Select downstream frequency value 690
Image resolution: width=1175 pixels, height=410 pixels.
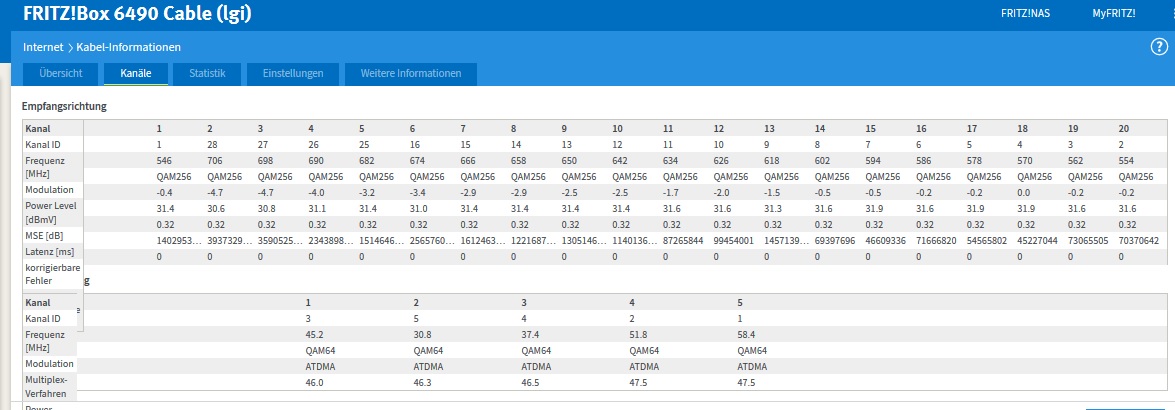[316, 160]
